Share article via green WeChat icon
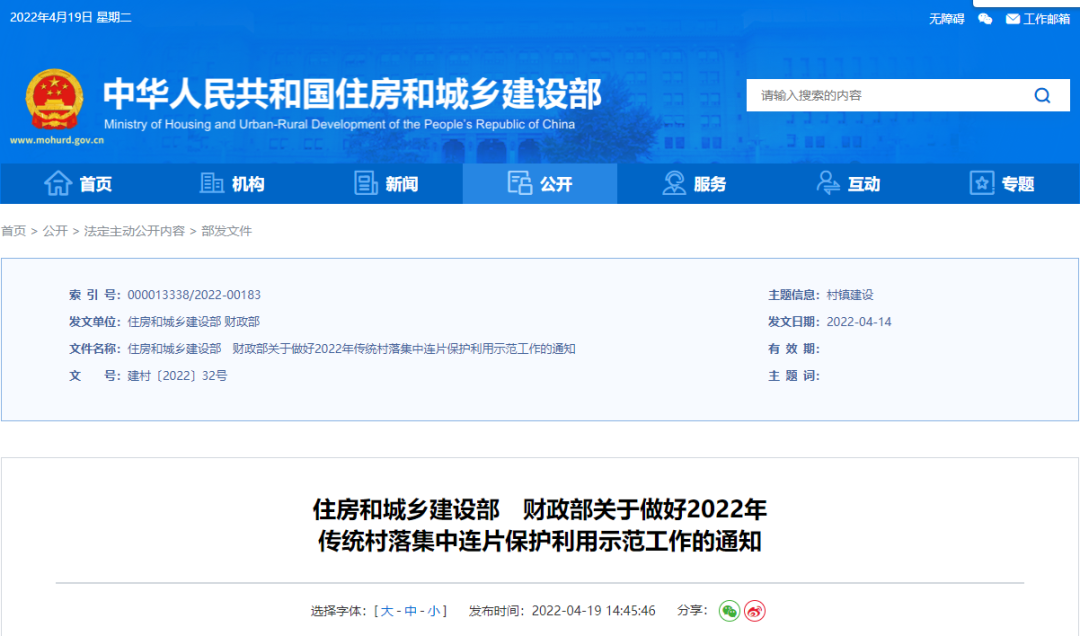The width and height of the screenshot is (1080, 636). click(x=729, y=611)
